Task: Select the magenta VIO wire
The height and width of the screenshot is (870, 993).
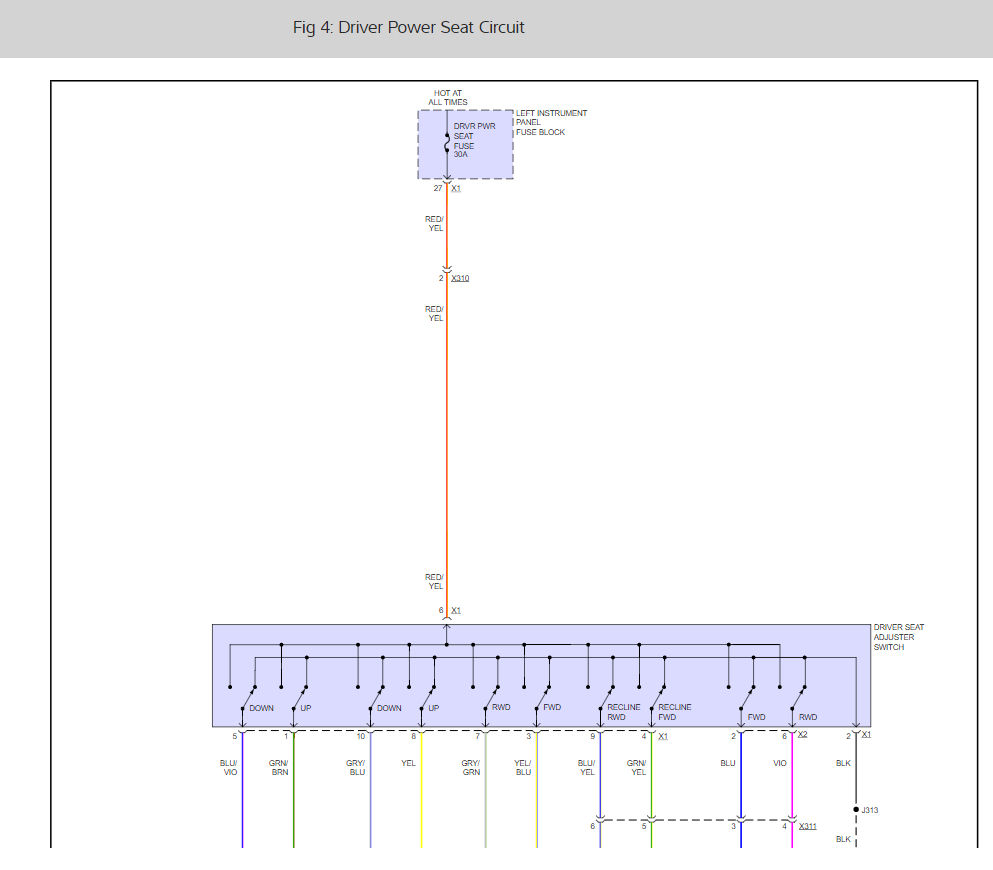Action: coord(792,789)
